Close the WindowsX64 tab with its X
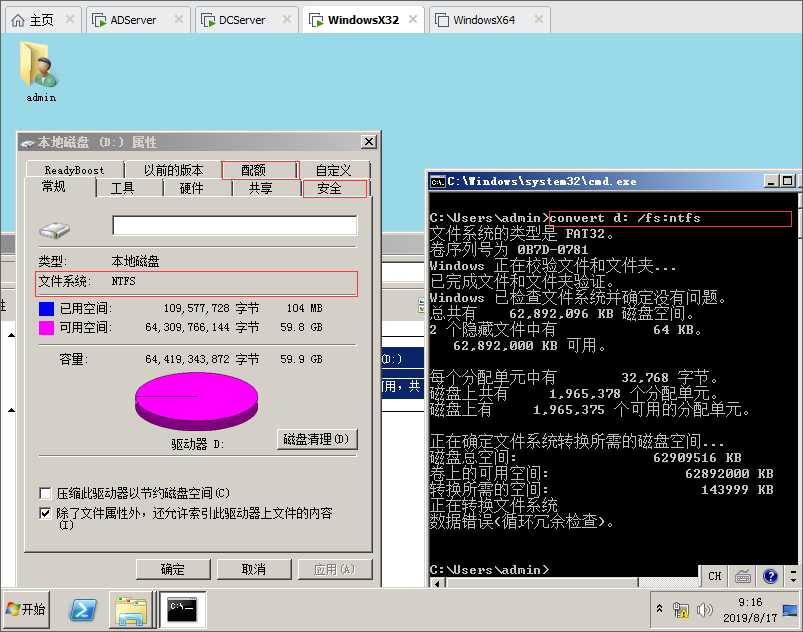The height and width of the screenshot is (632, 803). pos(538,19)
